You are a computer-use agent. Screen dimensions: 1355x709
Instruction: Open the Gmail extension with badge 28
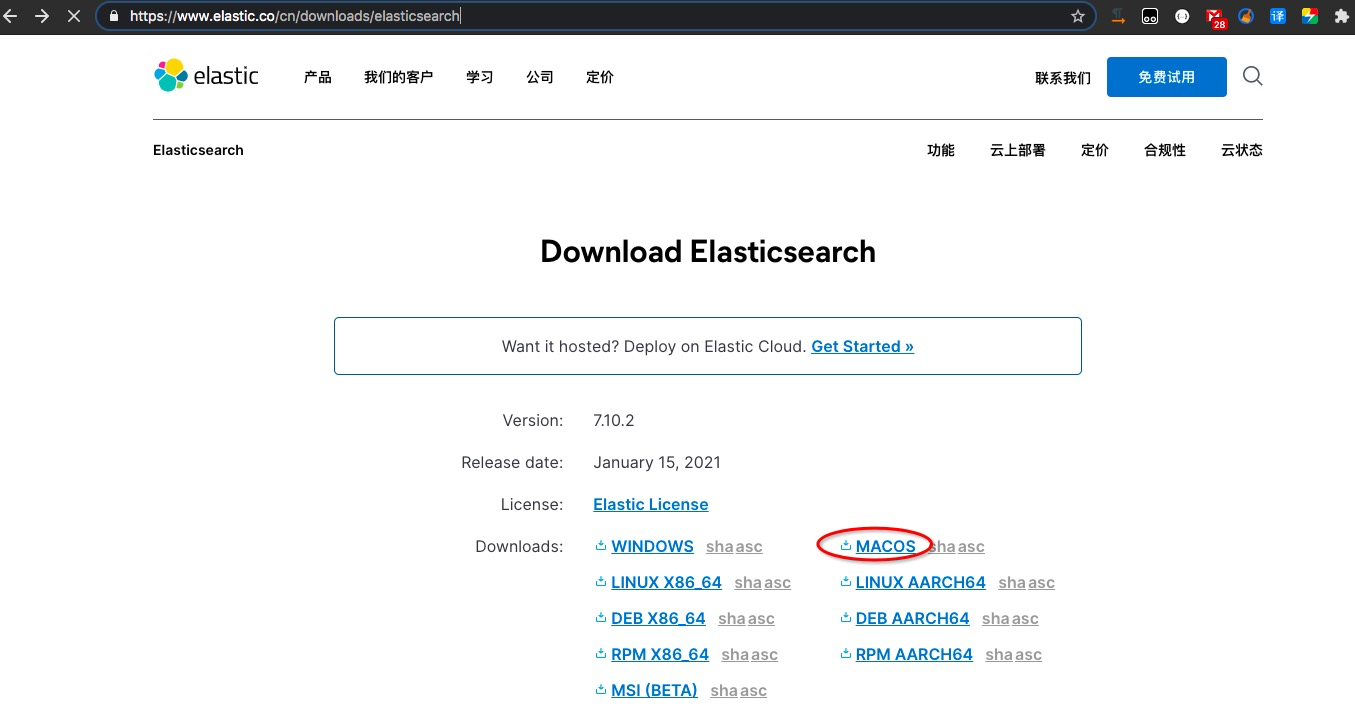point(1215,17)
